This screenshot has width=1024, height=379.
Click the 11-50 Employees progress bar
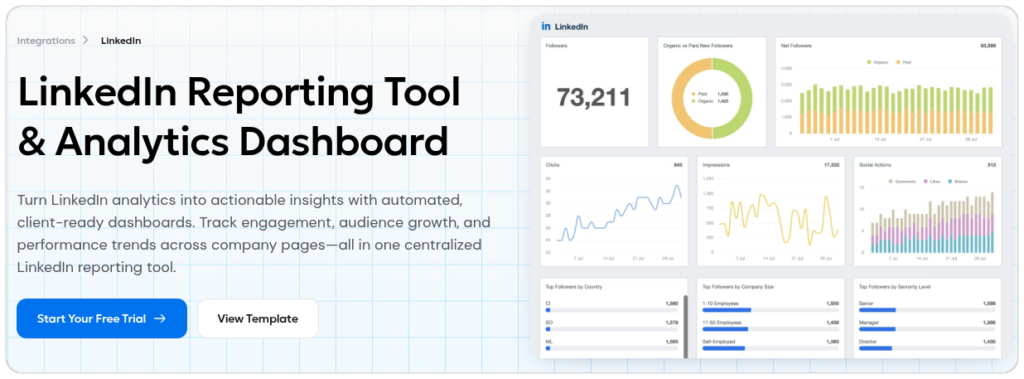pos(771,329)
